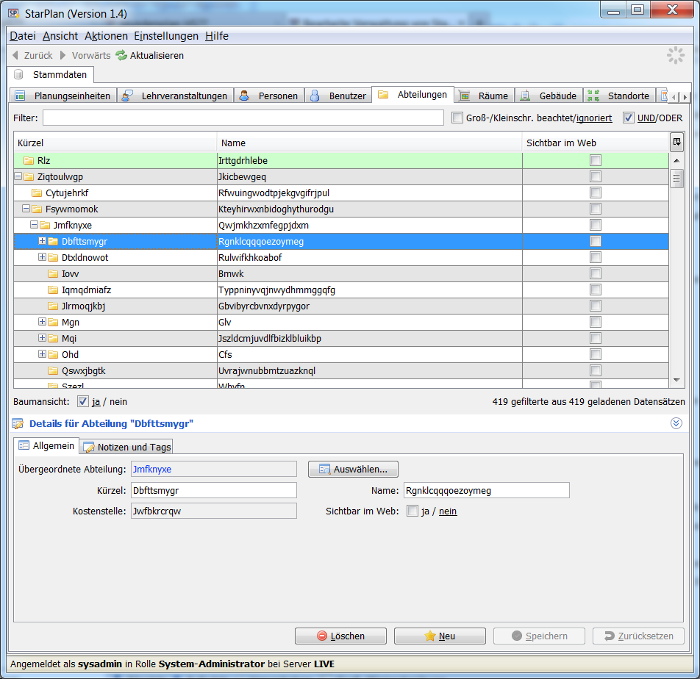Toggle Groß-/Kleinschr. beachtet checkbox

click(x=457, y=118)
